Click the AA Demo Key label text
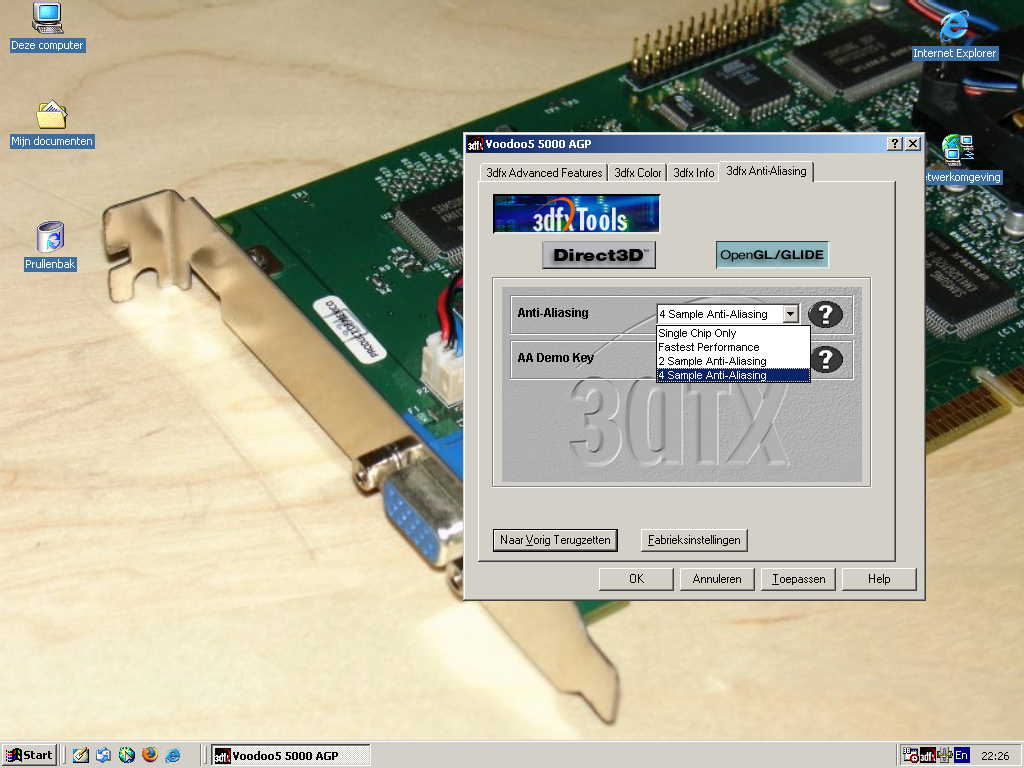Image resolution: width=1024 pixels, height=768 pixels. (x=555, y=358)
